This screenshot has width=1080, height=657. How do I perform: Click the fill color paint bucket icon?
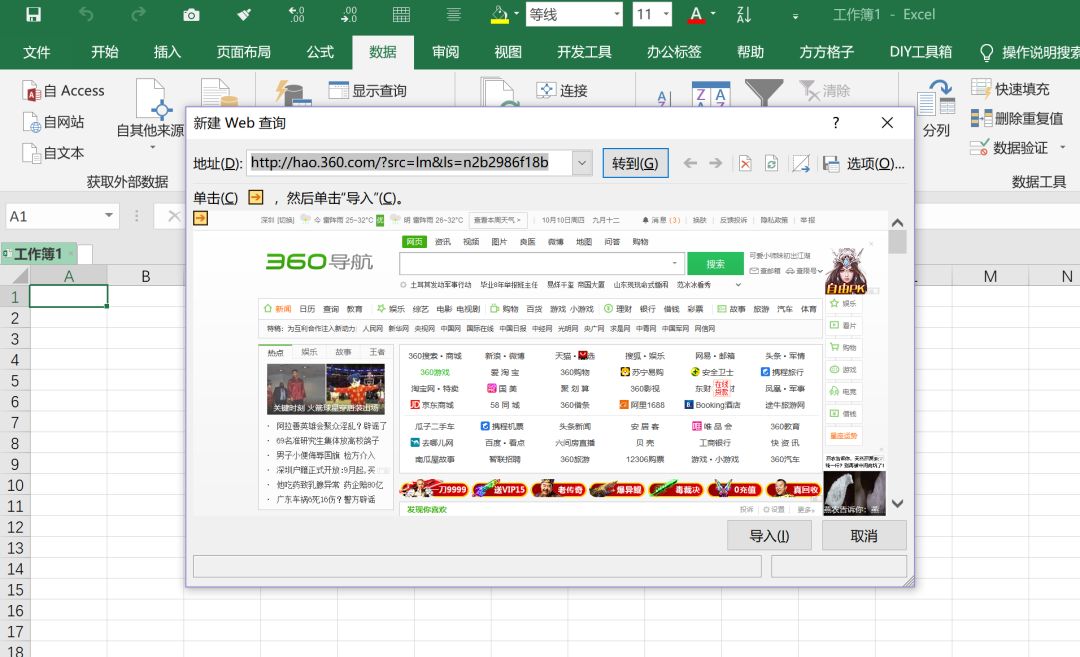click(x=499, y=14)
